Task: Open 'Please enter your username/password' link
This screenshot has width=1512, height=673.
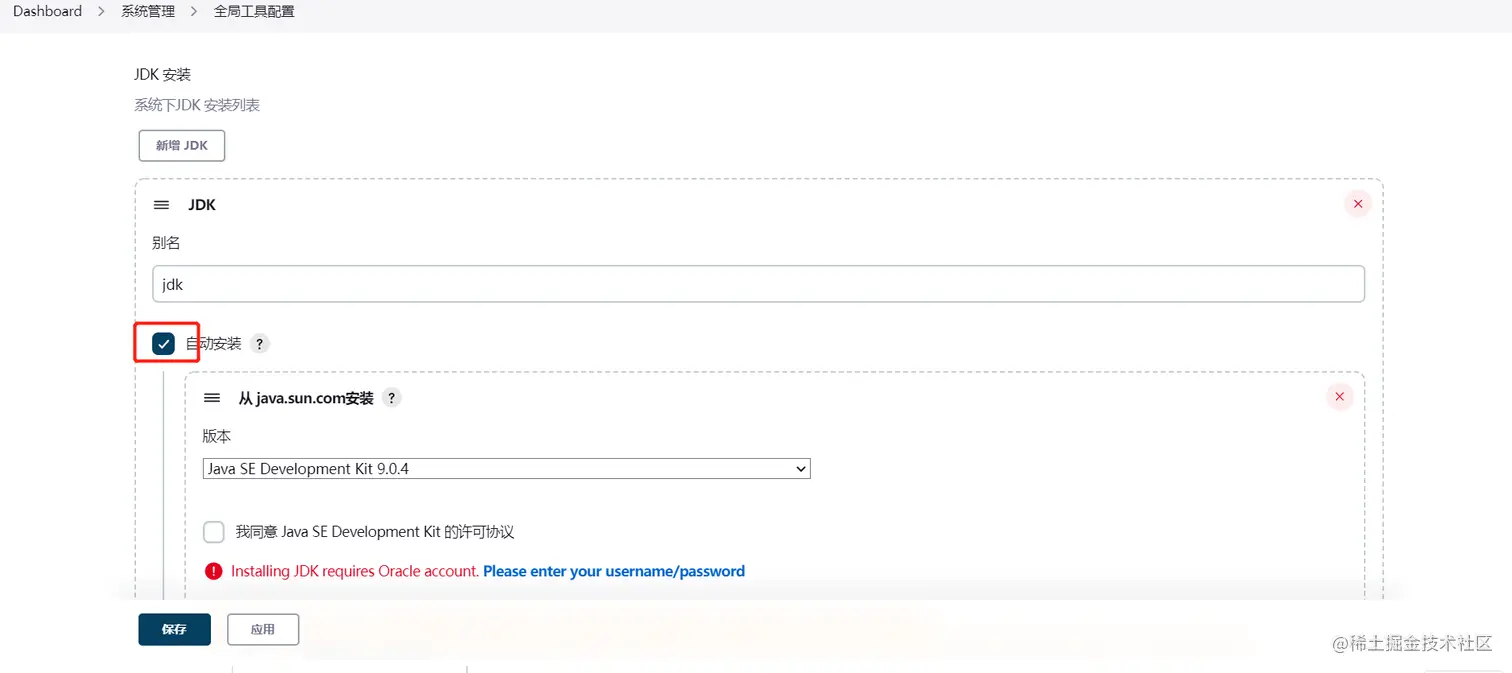Action: point(614,571)
